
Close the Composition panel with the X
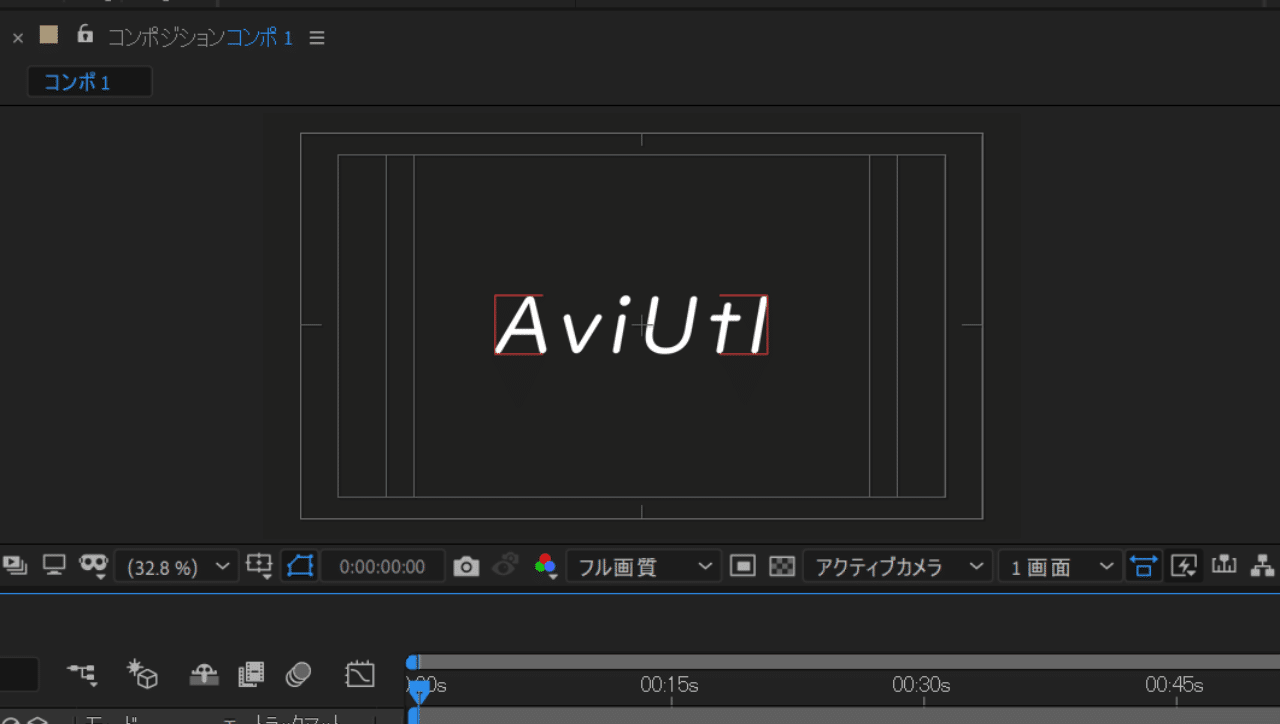click(x=17, y=39)
